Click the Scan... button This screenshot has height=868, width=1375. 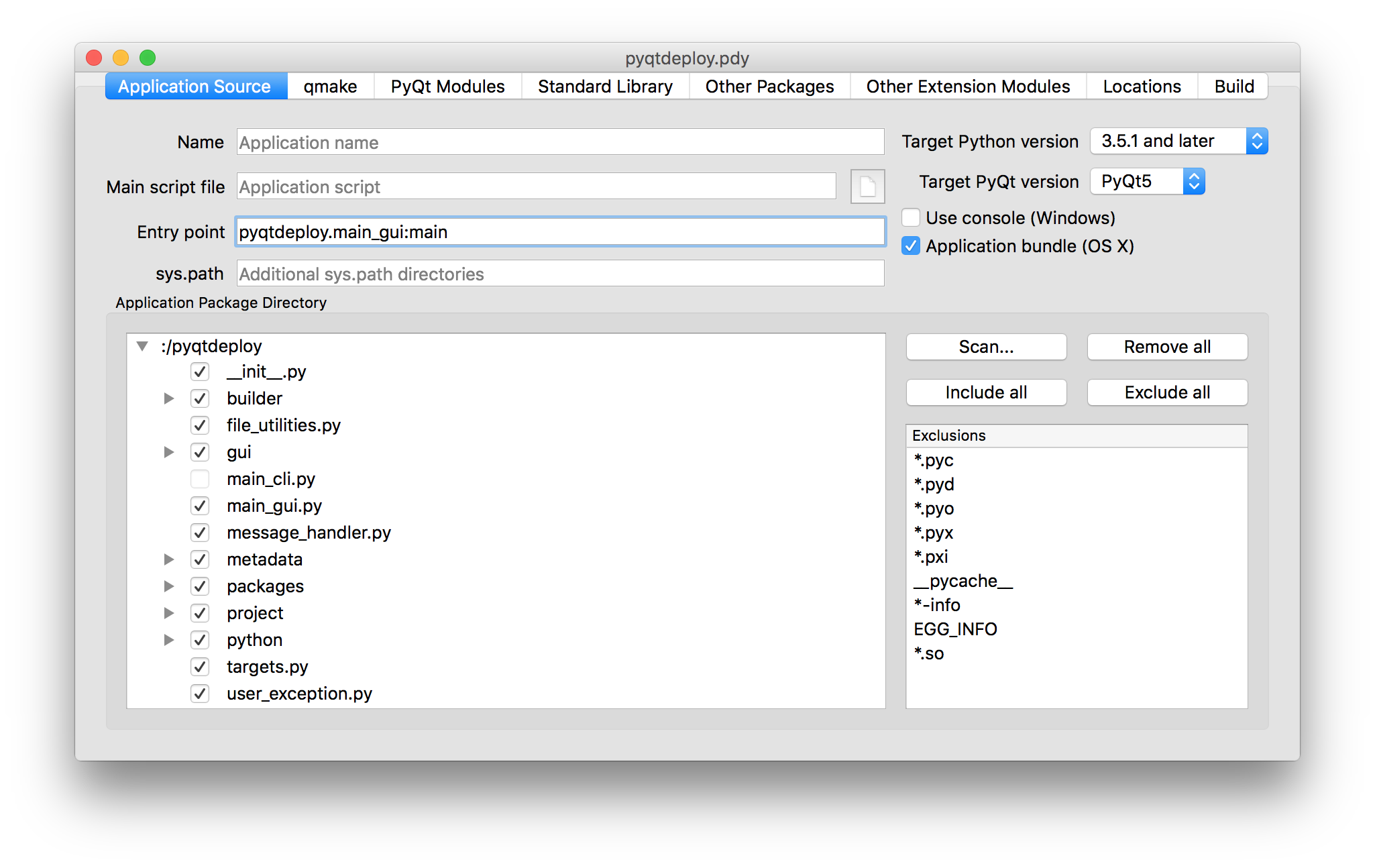[986, 347]
